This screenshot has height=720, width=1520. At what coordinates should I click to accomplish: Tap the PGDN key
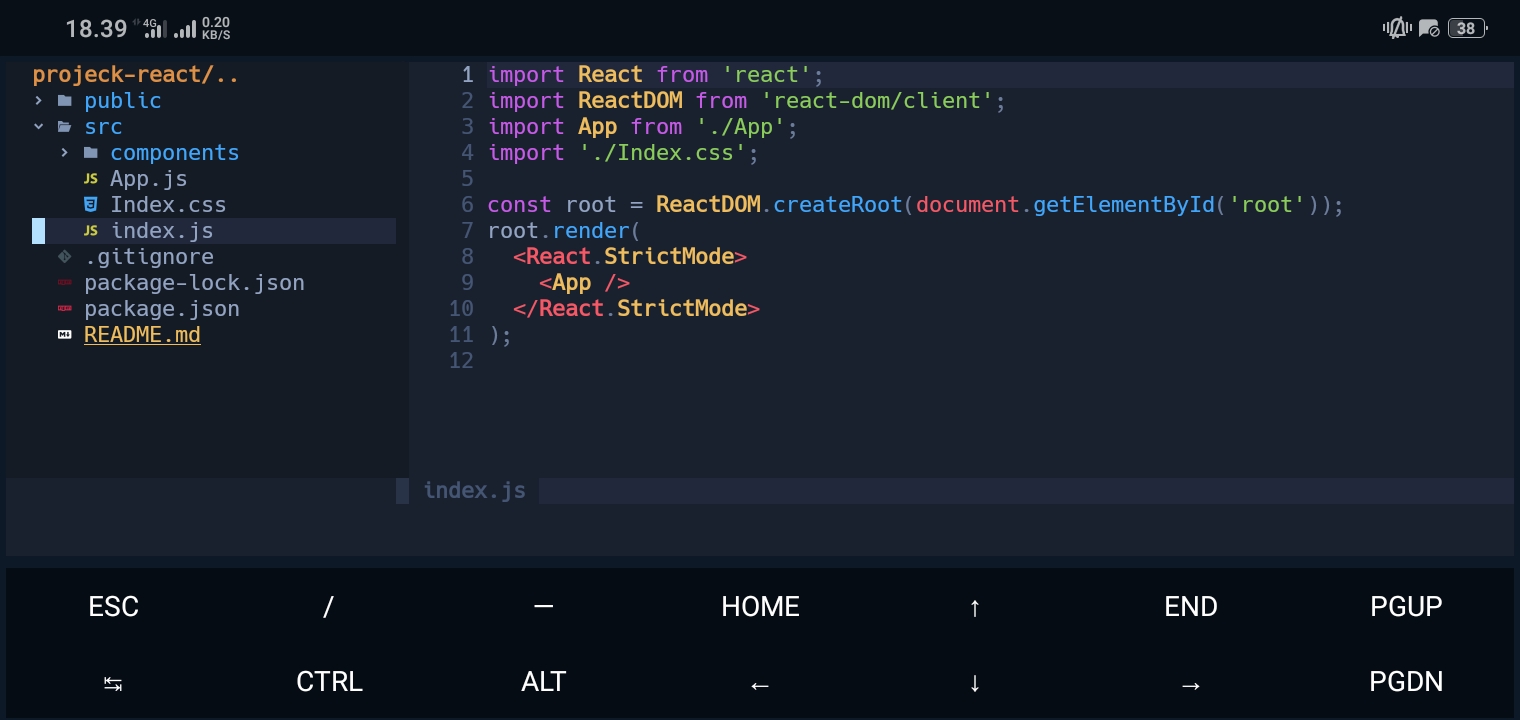(x=1406, y=682)
